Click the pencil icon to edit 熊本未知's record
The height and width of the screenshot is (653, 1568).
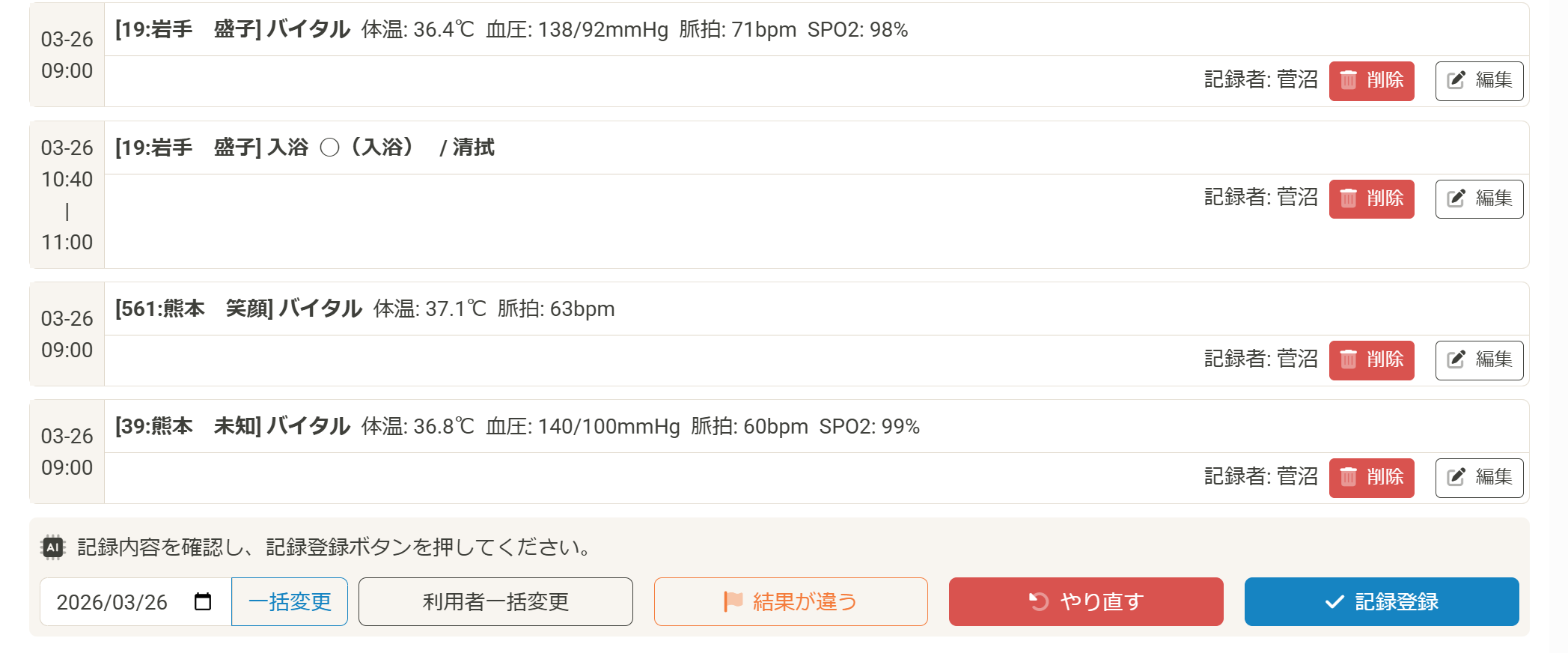pos(1455,477)
